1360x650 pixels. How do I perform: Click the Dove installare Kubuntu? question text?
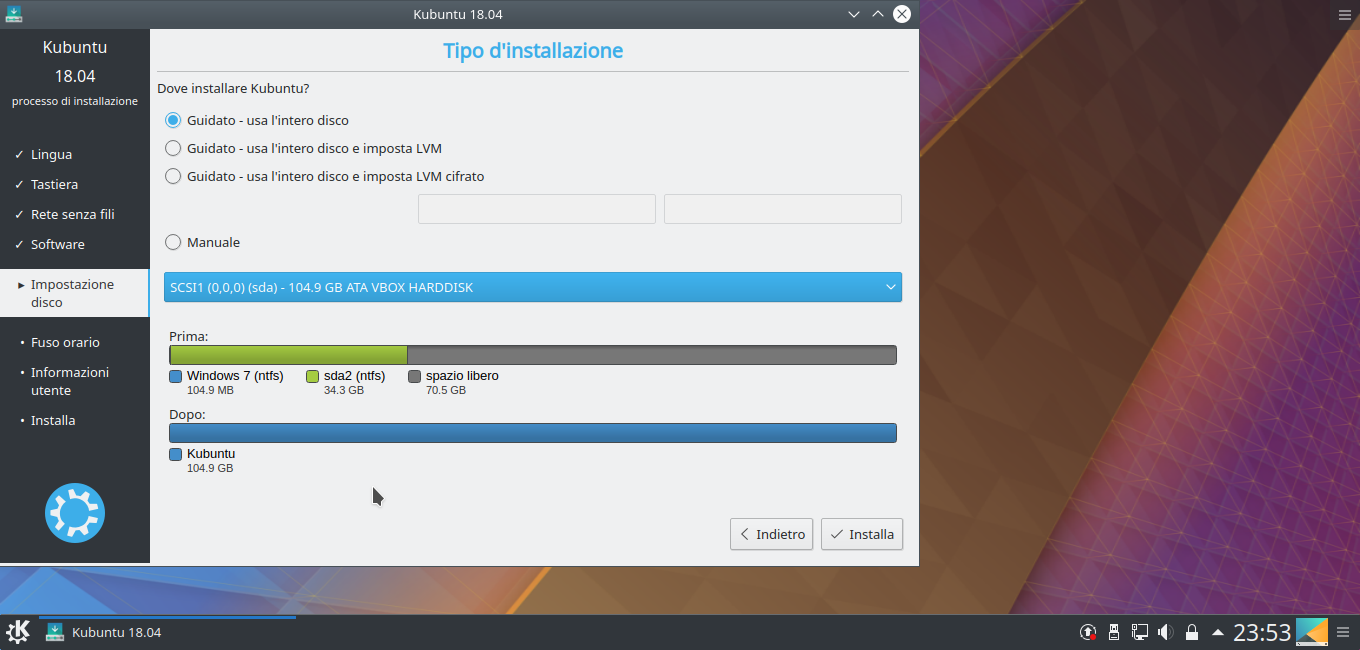coord(233,88)
